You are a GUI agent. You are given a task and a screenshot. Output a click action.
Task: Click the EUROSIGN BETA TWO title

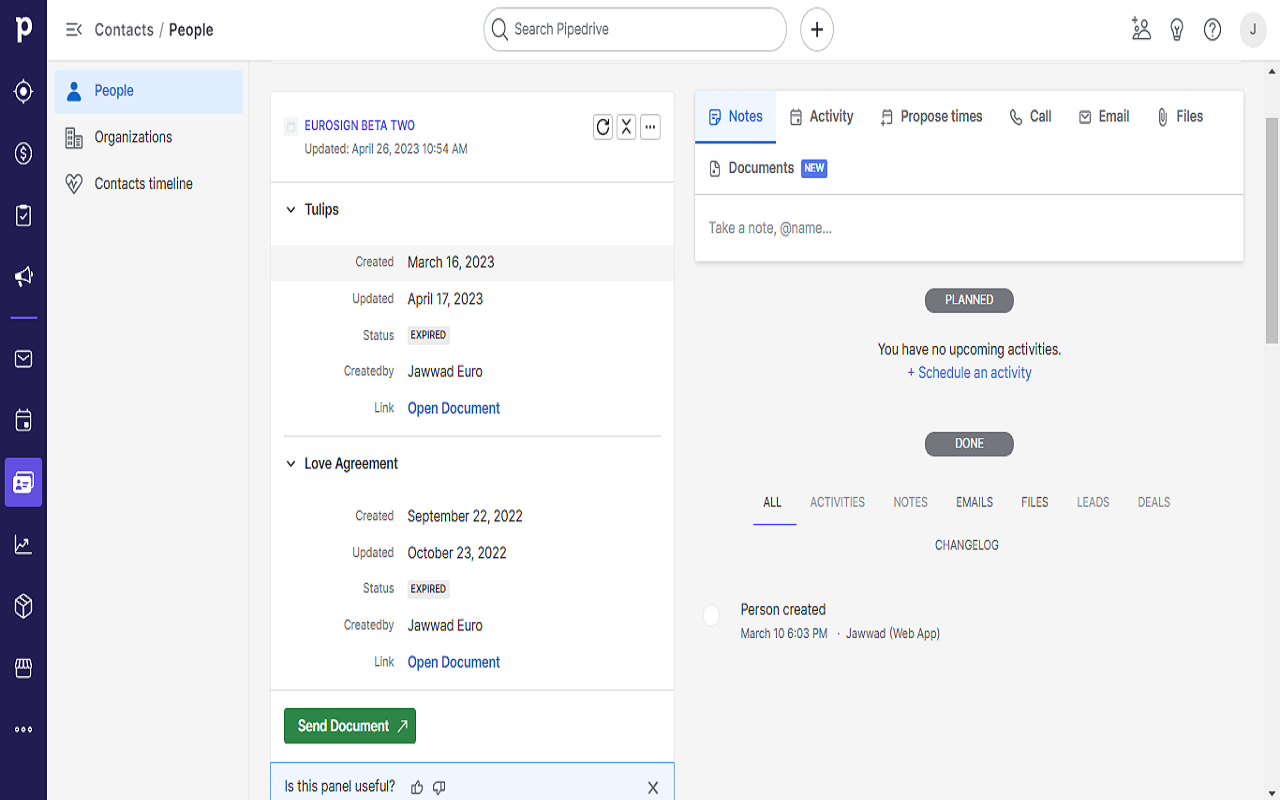[x=360, y=126]
